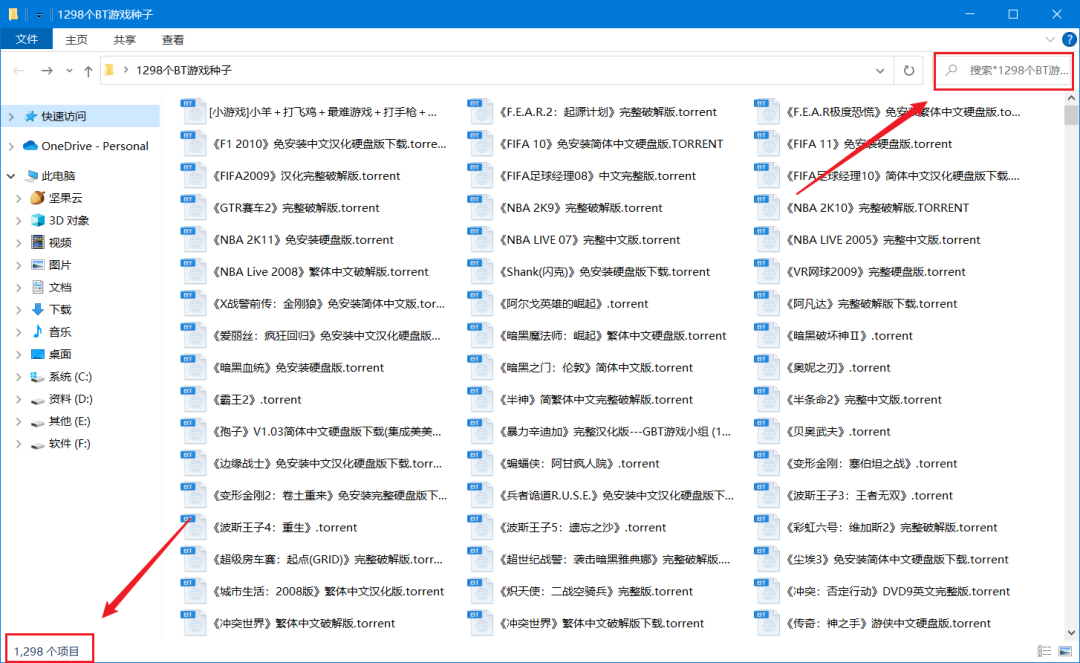1080x663 pixels.
Task: Expand the 坚果云 tree node arrow
Action: tap(19, 198)
